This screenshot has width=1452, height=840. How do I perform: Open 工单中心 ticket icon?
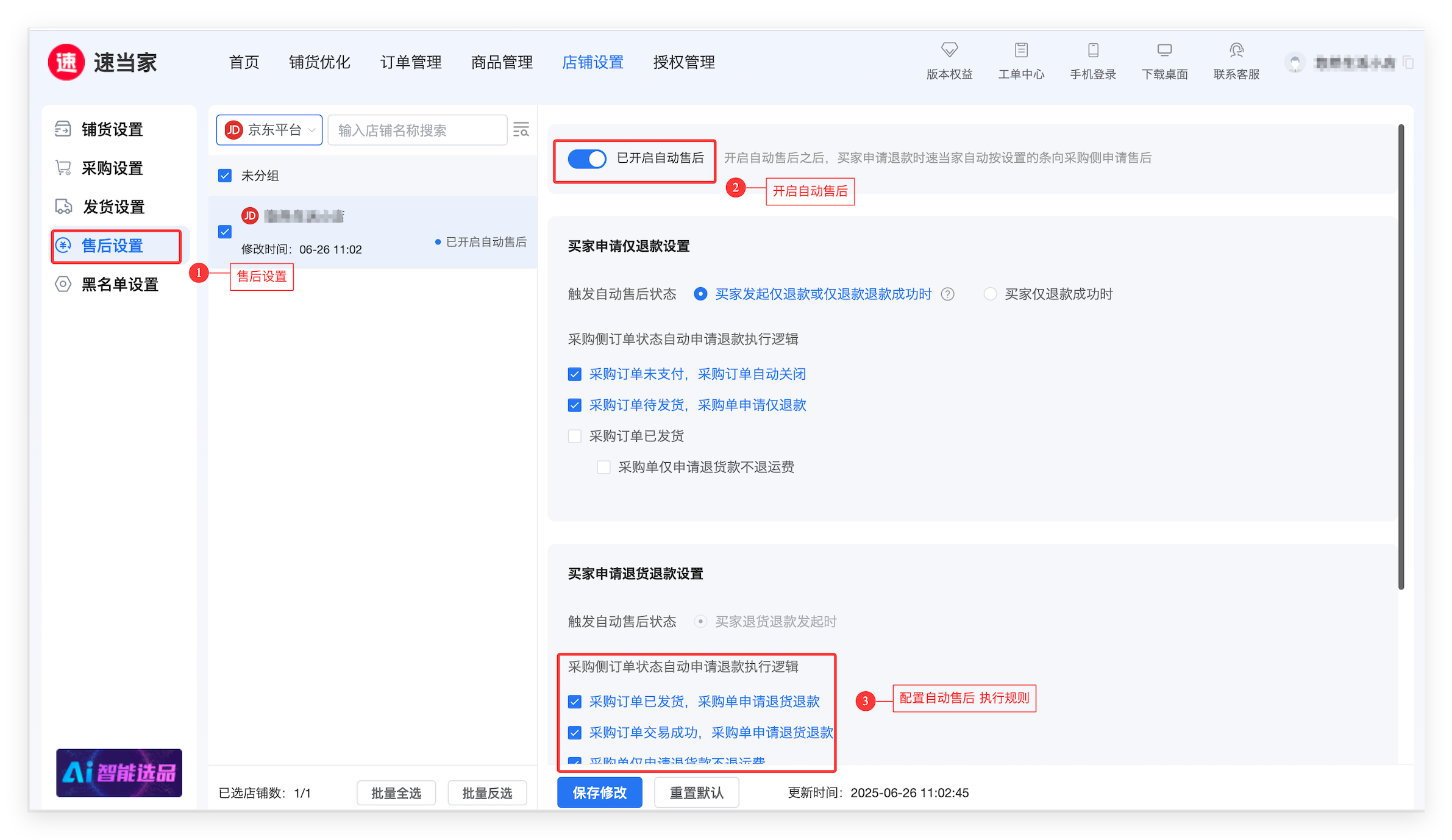(x=1021, y=50)
